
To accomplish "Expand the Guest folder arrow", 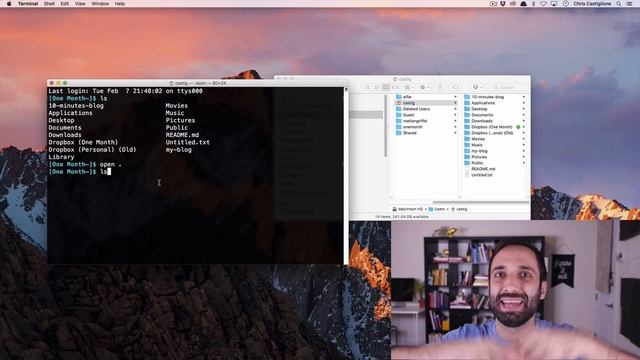I will (x=455, y=115).
